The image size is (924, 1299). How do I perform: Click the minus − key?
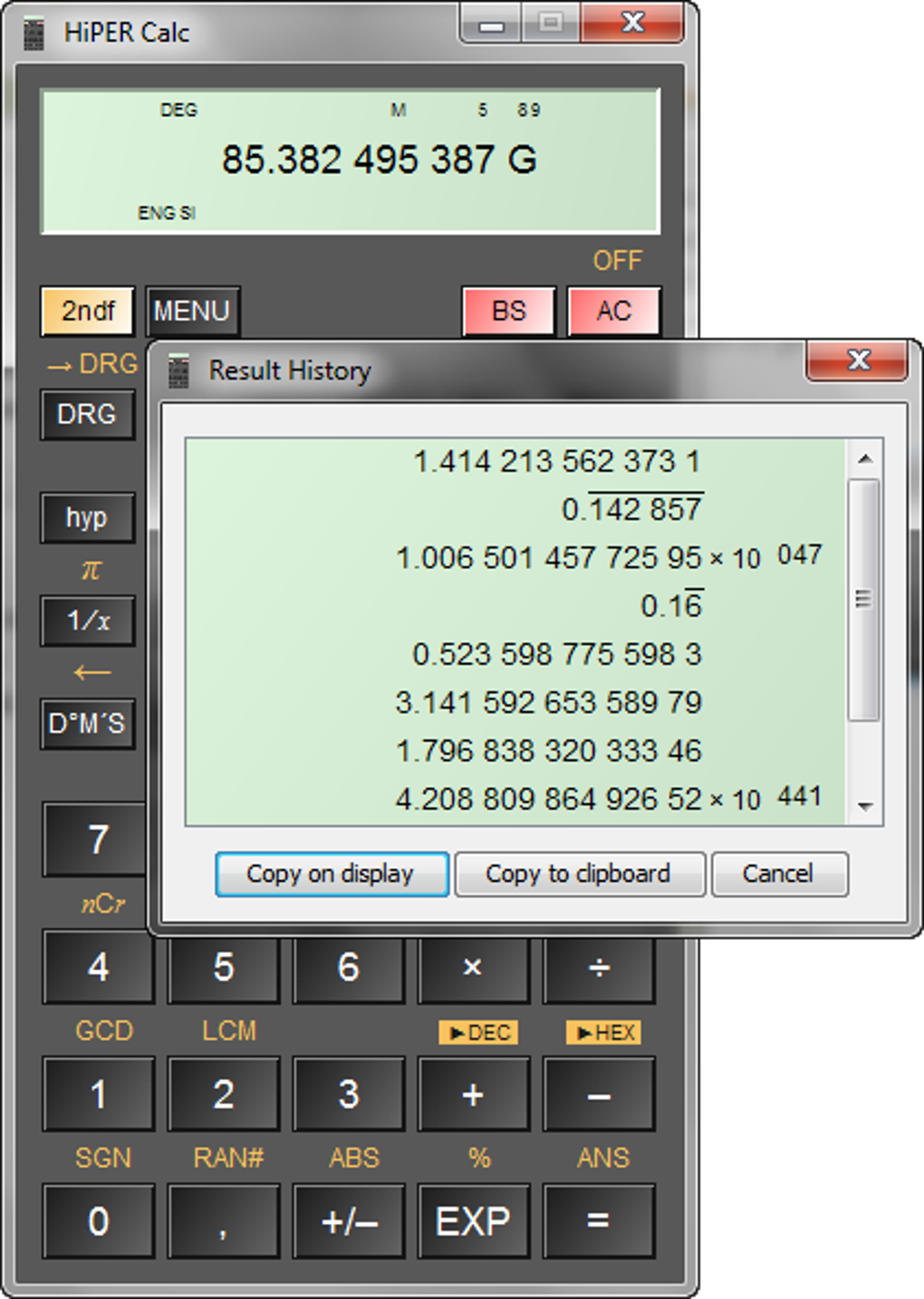(599, 1093)
